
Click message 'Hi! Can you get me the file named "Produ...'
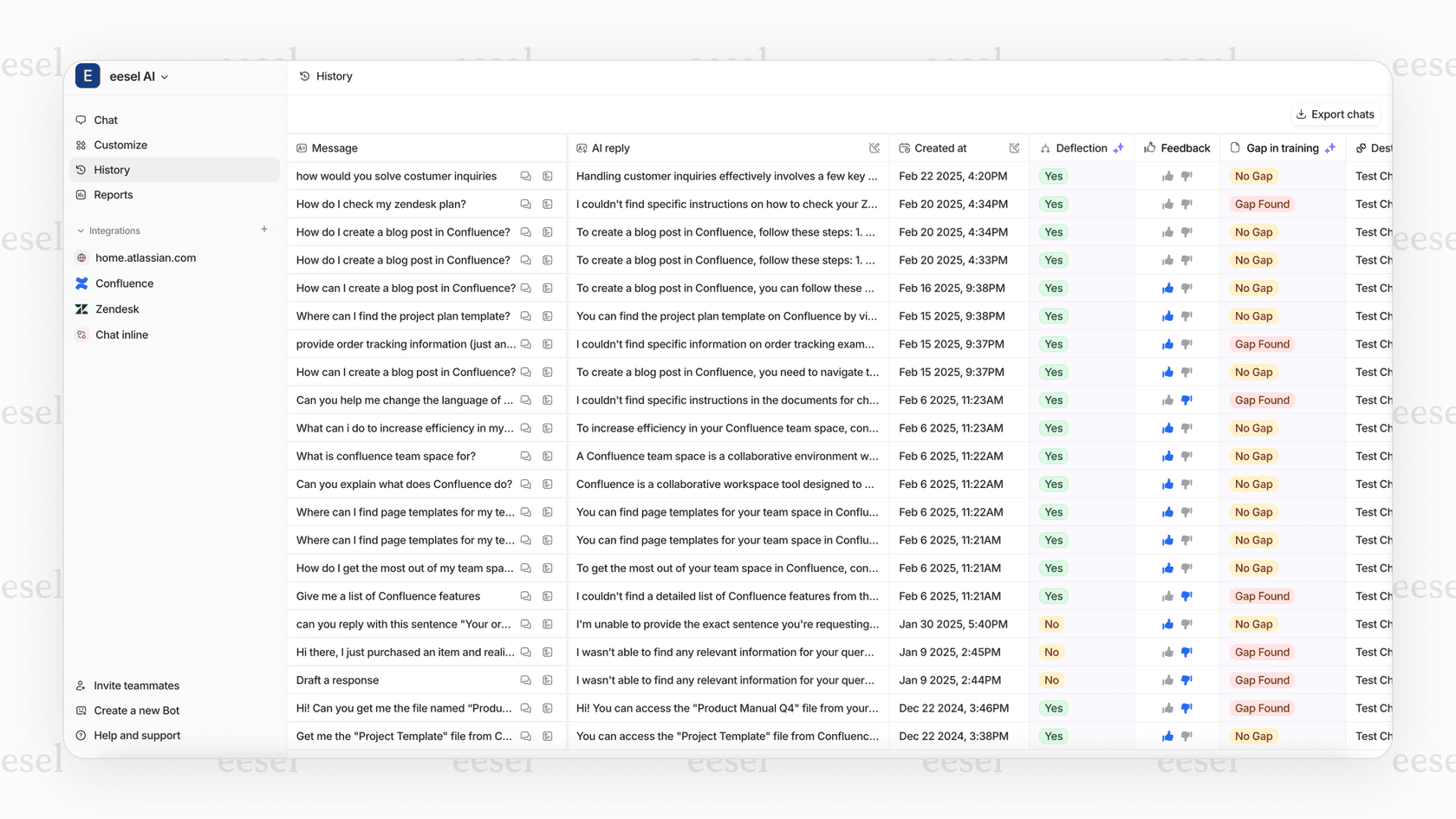[x=404, y=708]
